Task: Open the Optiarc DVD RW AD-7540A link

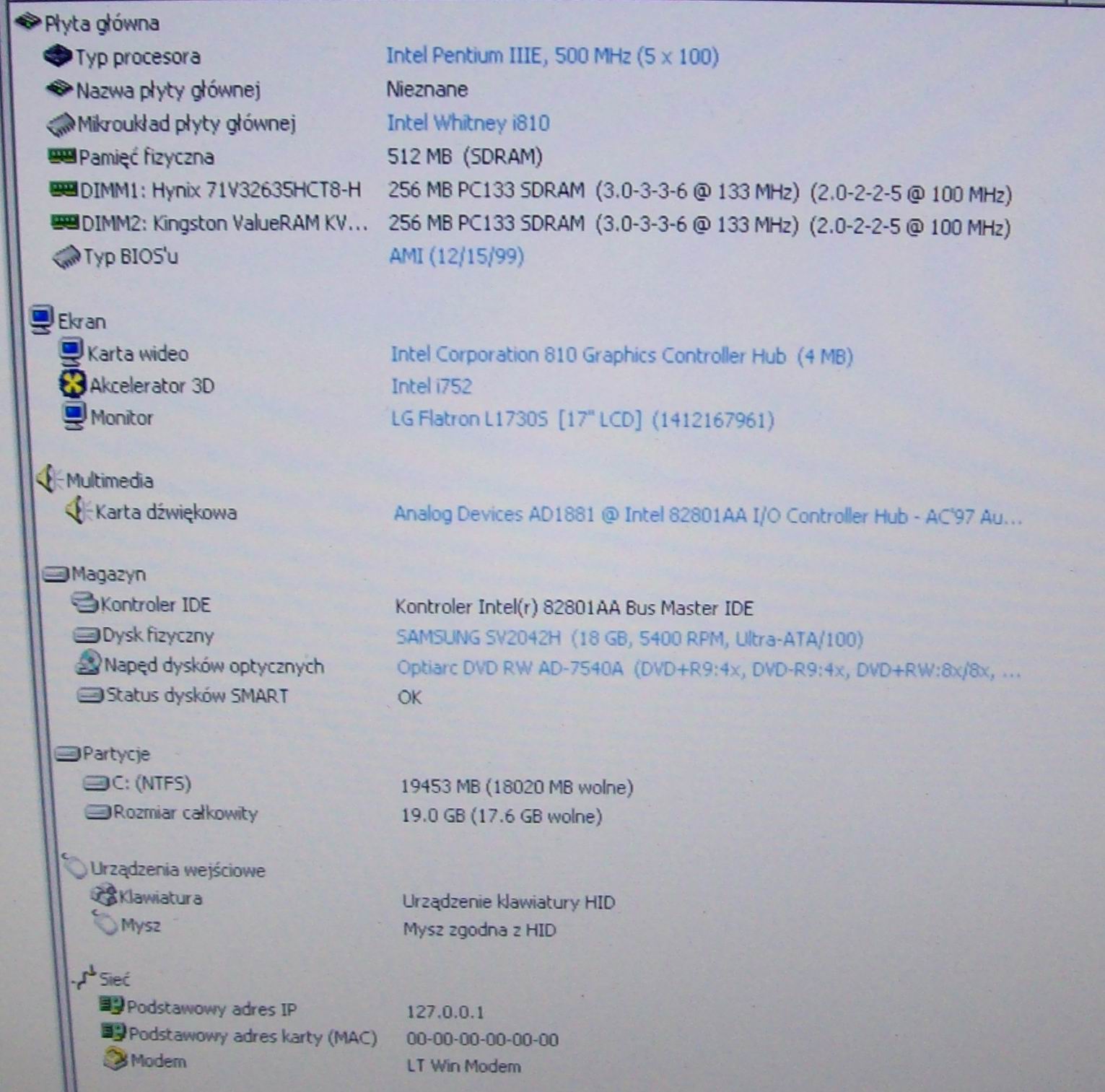Action: tap(708, 669)
